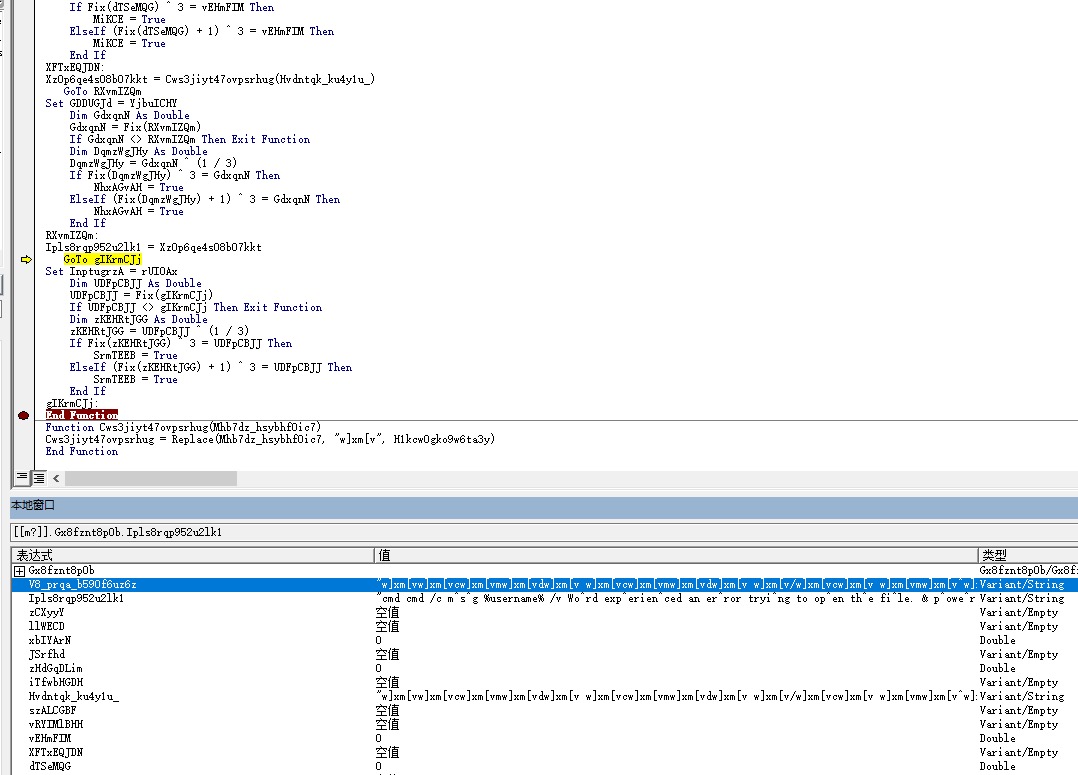The image size is (1078, 775).
Task: Click the horizontal scrollbar left arrow
Action: (x=56, y=478)
